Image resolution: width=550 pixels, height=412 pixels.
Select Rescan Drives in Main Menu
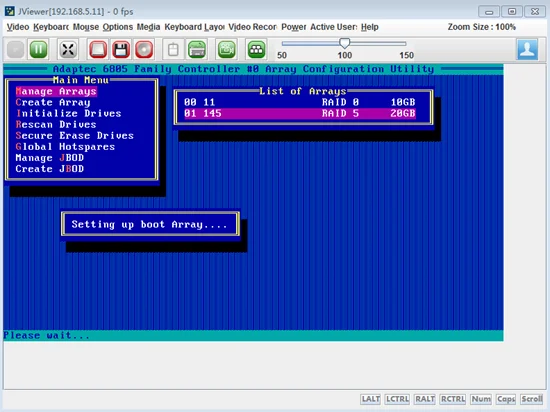pos(56,124)
